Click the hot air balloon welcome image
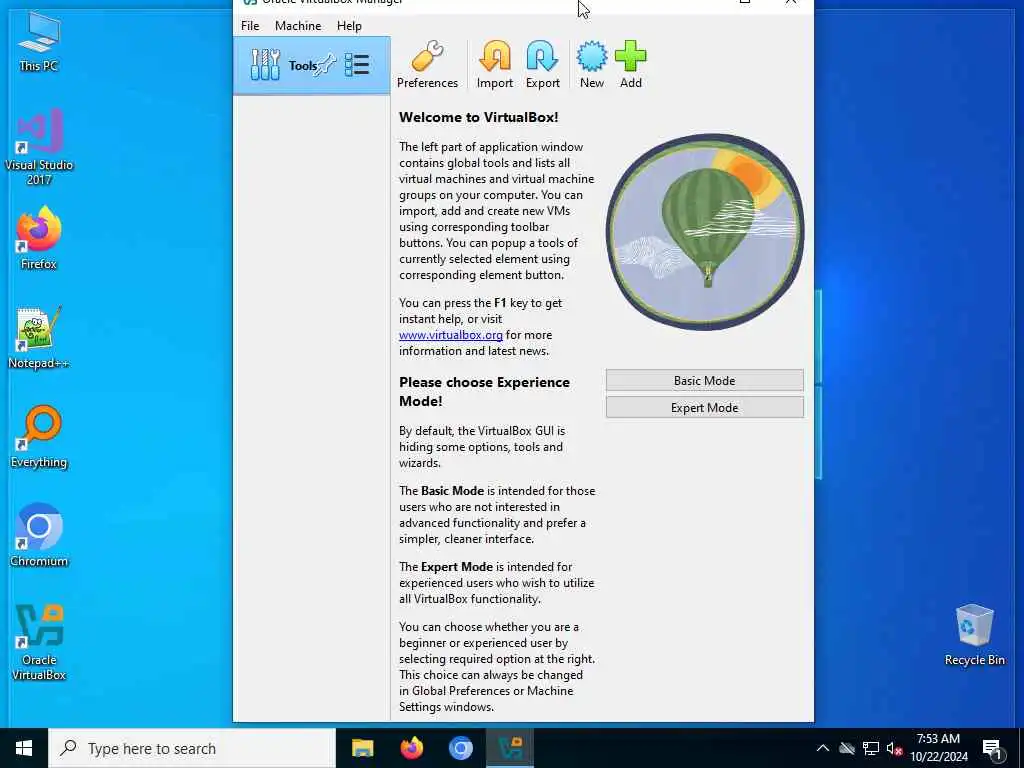The image size is (1024, 768). [x=705, y=231]
